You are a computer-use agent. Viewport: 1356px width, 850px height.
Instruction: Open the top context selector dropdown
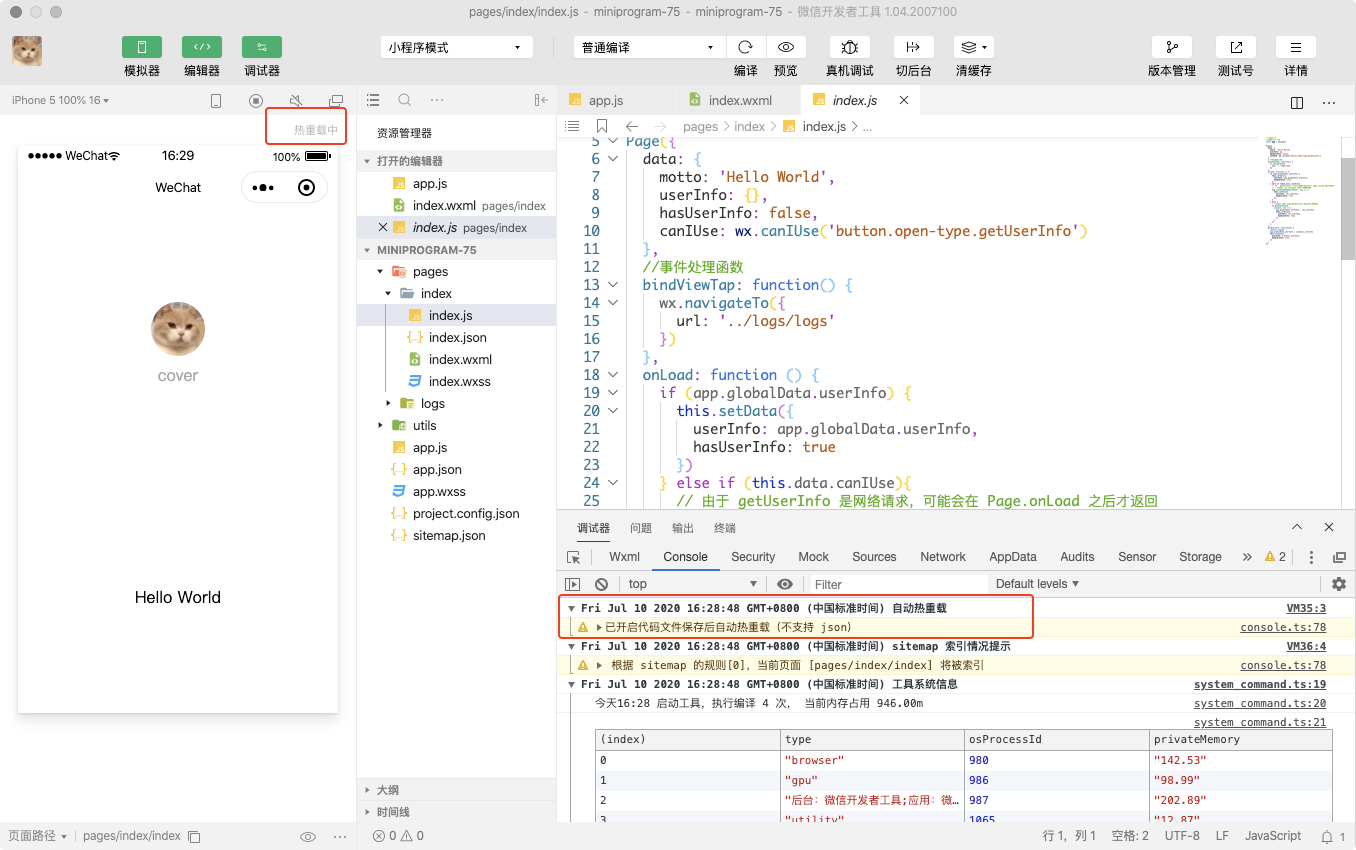(x=693, y=584)
